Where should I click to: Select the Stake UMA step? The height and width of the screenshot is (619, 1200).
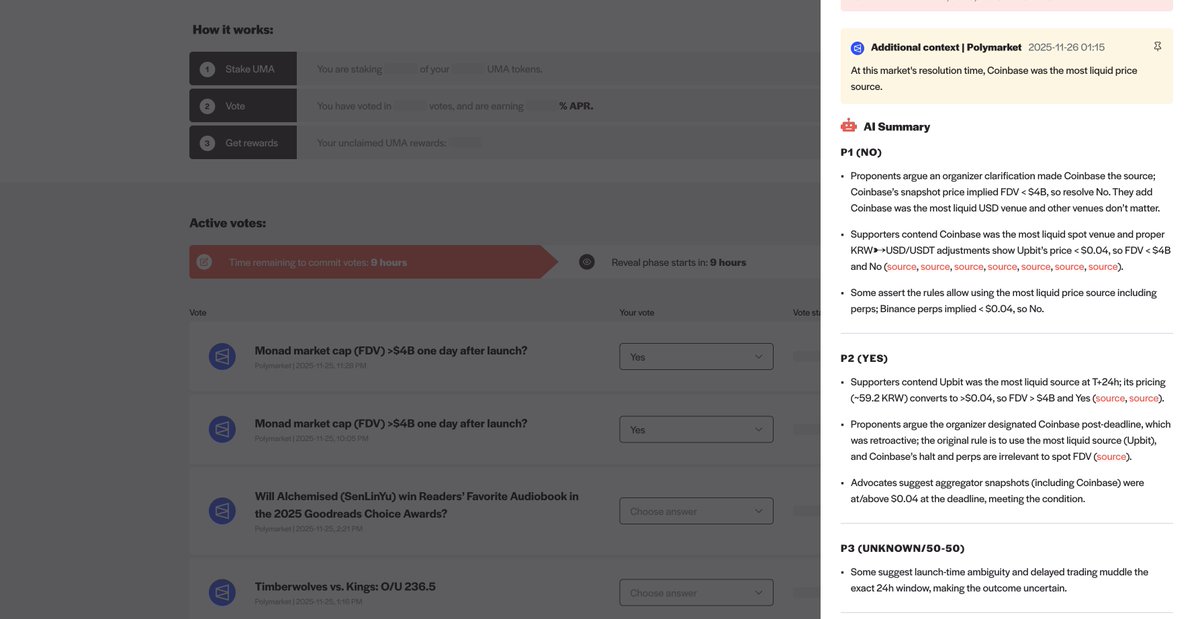(243, 69)
